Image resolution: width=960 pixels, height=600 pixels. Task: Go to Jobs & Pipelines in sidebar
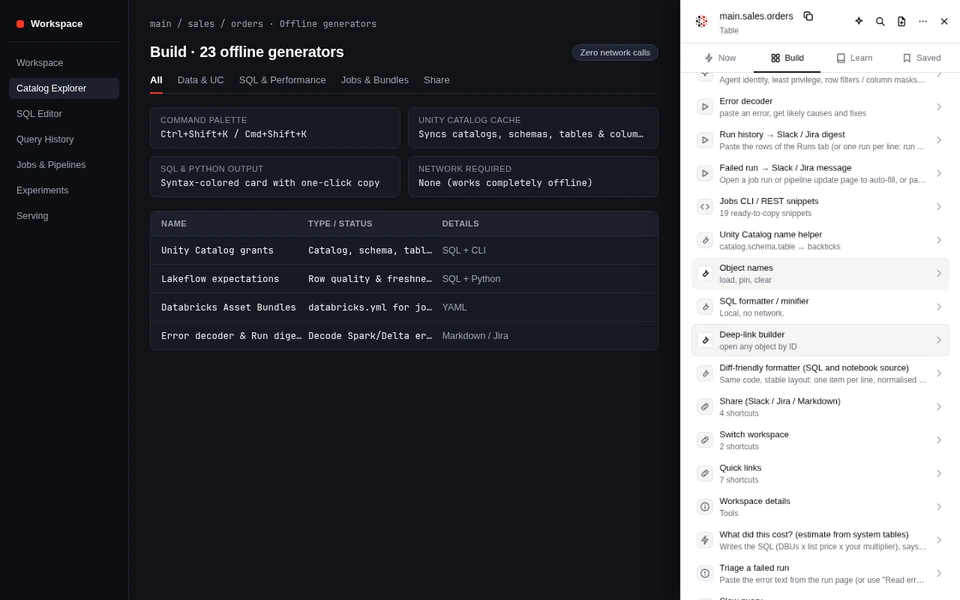pos(64,165)
